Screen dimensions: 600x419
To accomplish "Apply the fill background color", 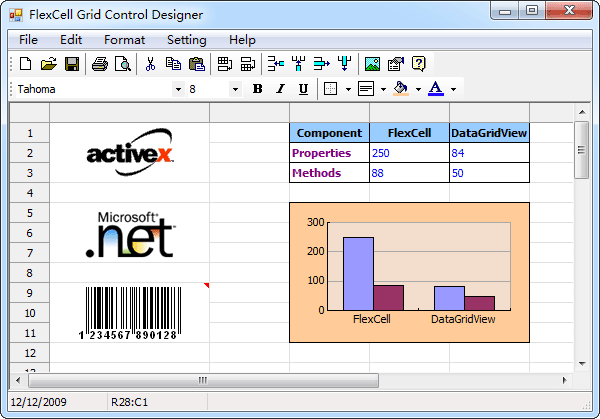I will tap(401, 89).
